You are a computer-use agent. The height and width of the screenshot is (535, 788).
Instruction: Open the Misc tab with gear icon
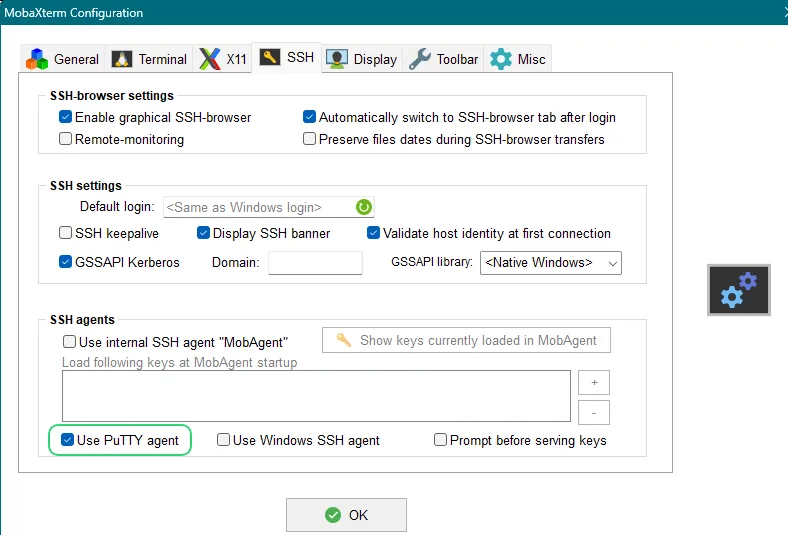tap(518, 59)
